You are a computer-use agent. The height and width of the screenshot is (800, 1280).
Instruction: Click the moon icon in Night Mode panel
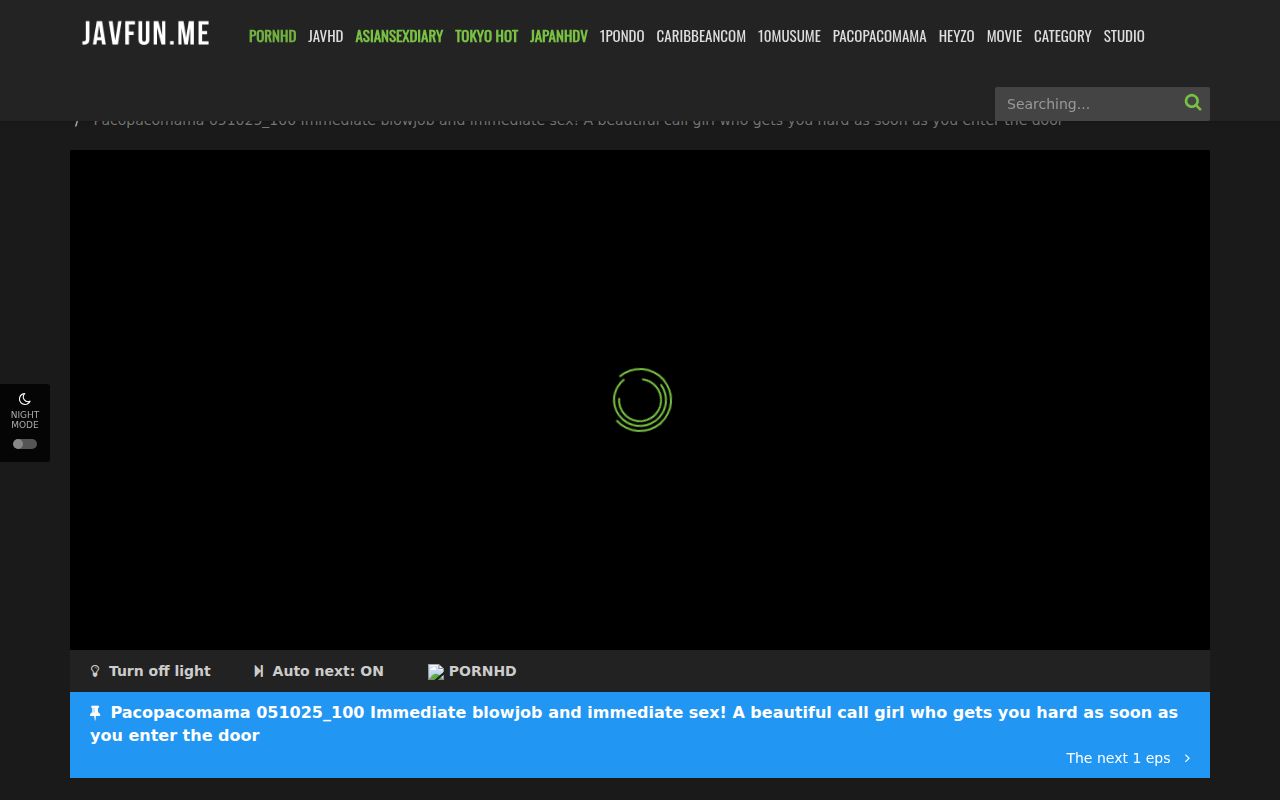(24, 398)
